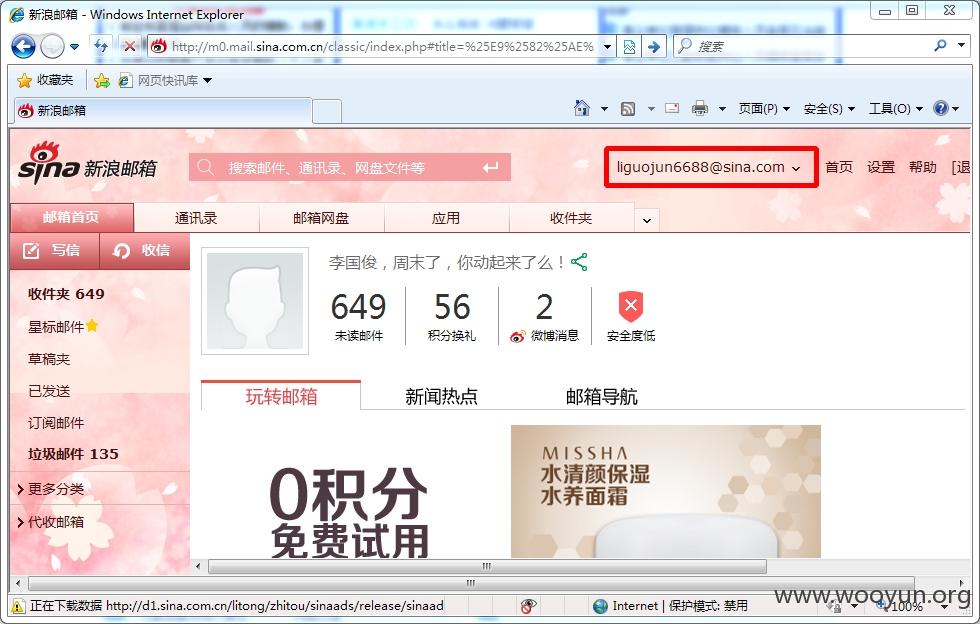Click the read mail toolbar icon
This screenshot has width=980, height=624.
(672, 108)
